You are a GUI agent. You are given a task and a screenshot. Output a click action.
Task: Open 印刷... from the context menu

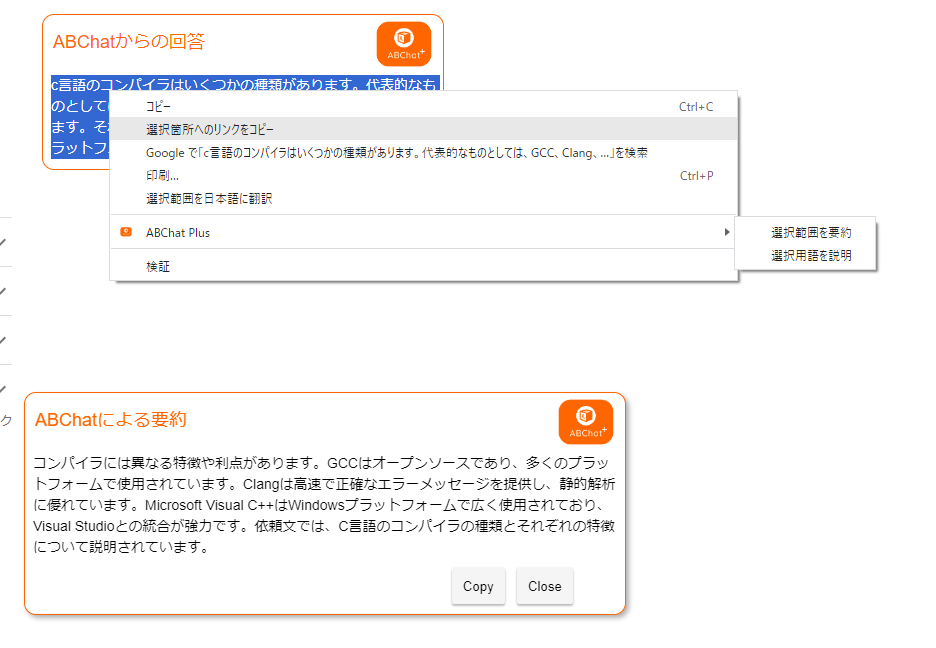162,176
